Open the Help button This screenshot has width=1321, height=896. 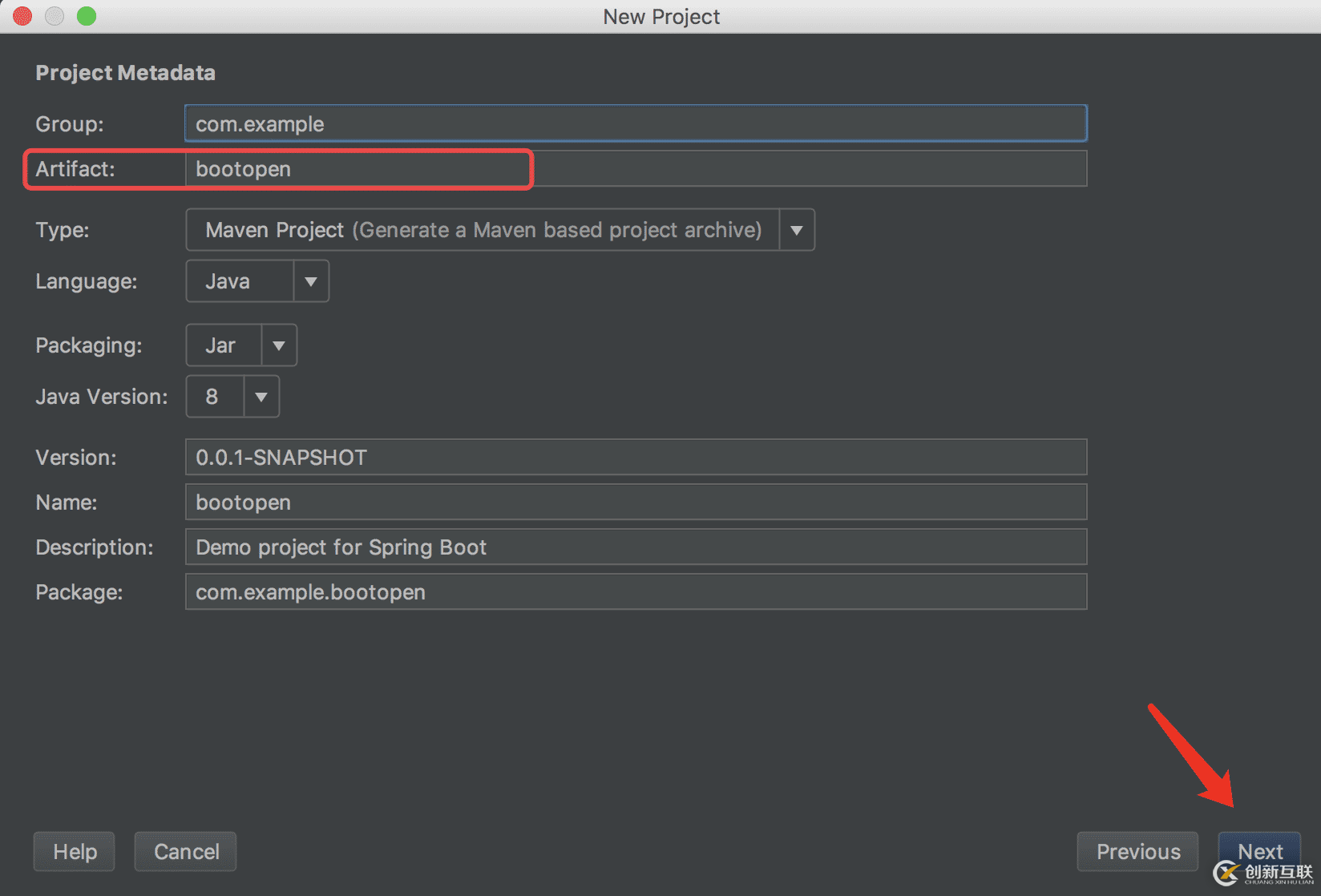tap(75, 851)
